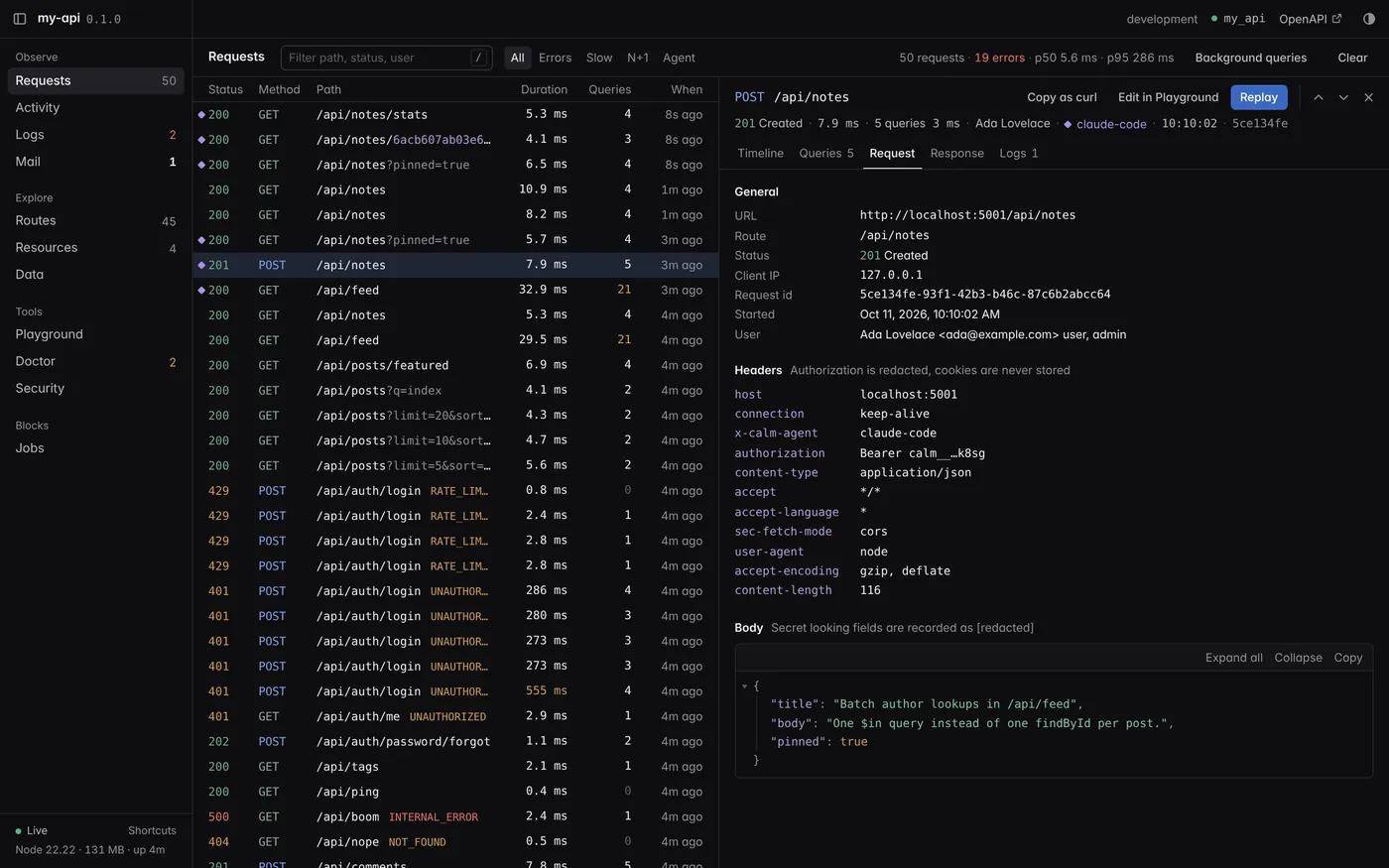Click the Bearer calm authorization value

click(923, 453)
